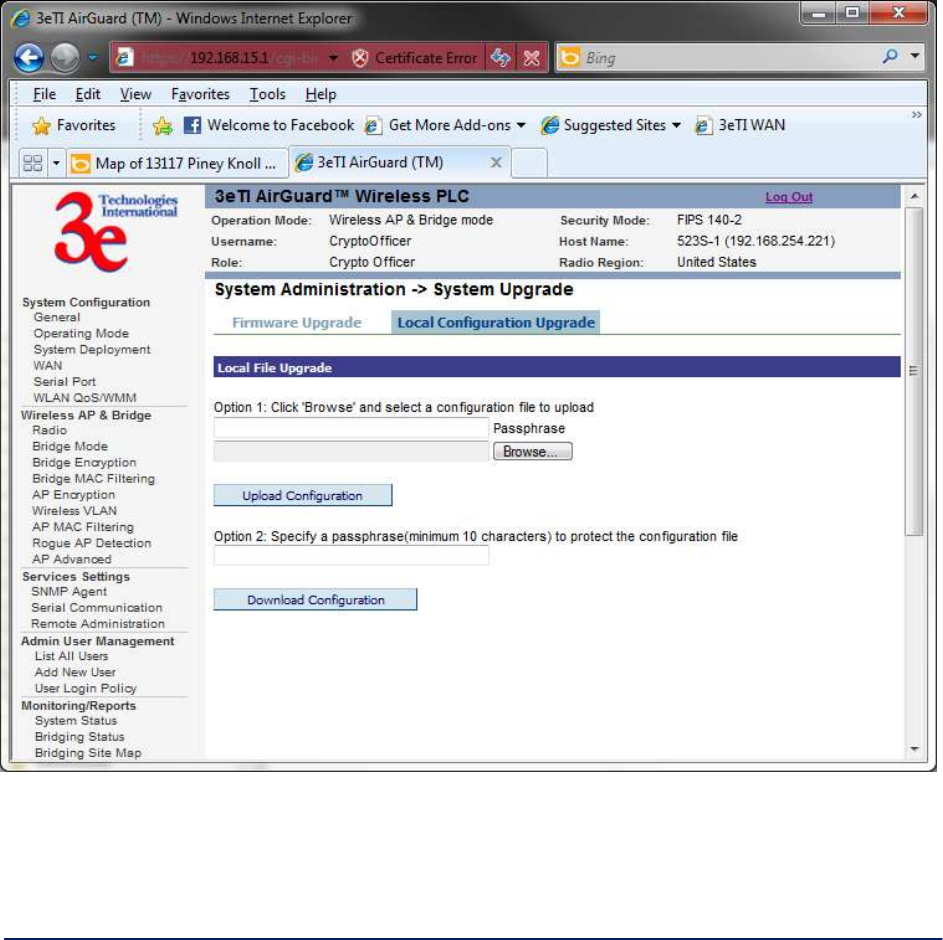
Task: Click the Log Out link
Action: [788, 197]
